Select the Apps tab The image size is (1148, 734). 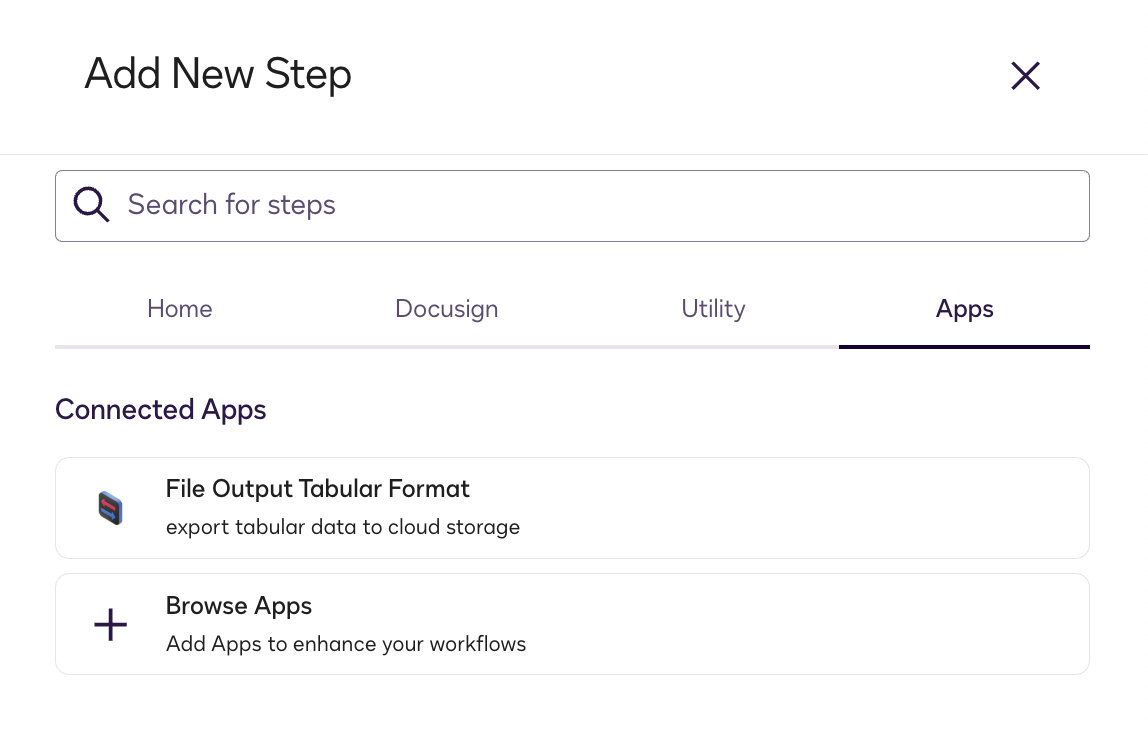pyautogui.click(x=964, y=309)
